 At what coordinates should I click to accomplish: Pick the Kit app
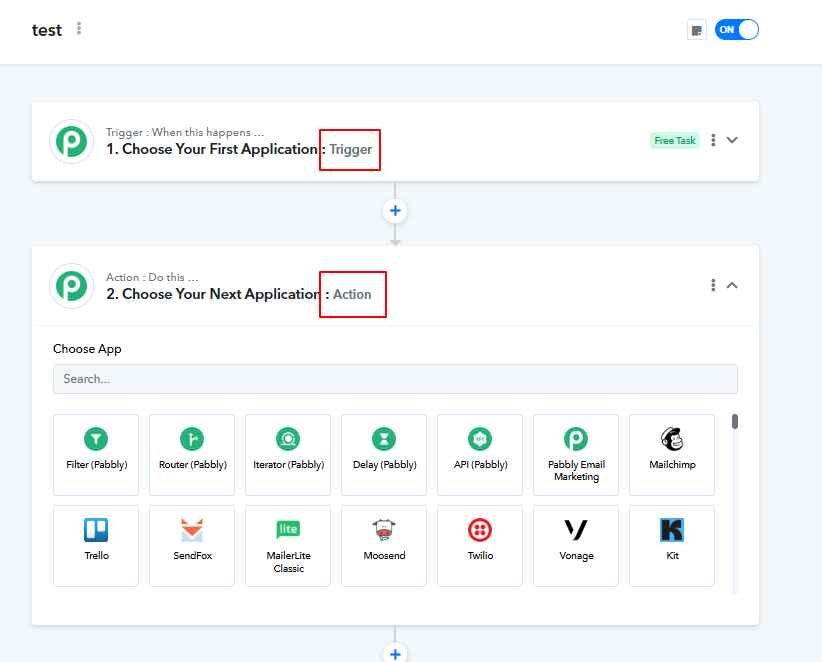(x=672, y=546)
